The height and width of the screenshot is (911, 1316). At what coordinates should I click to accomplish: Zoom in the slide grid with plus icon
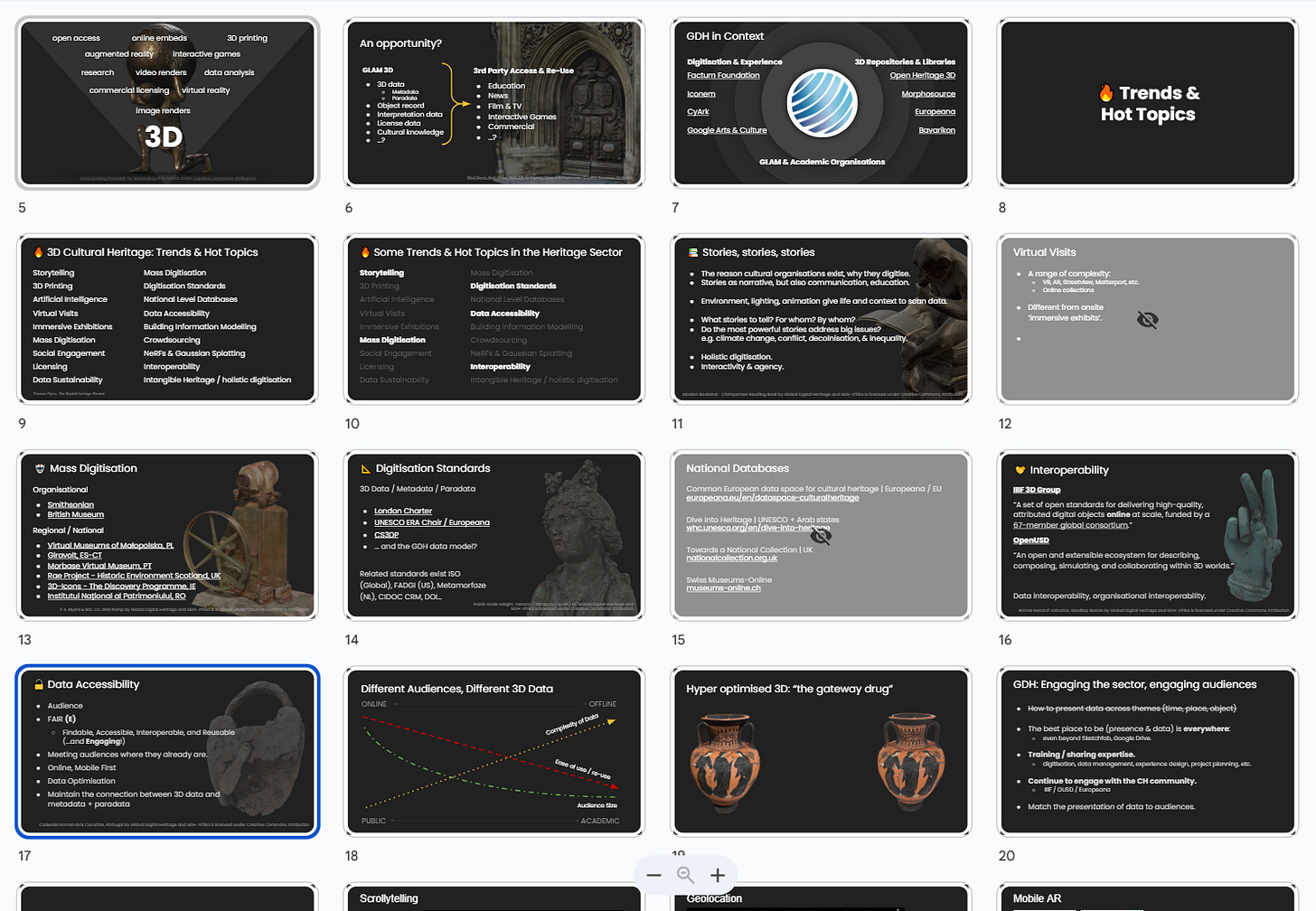[x=718, y=875]
